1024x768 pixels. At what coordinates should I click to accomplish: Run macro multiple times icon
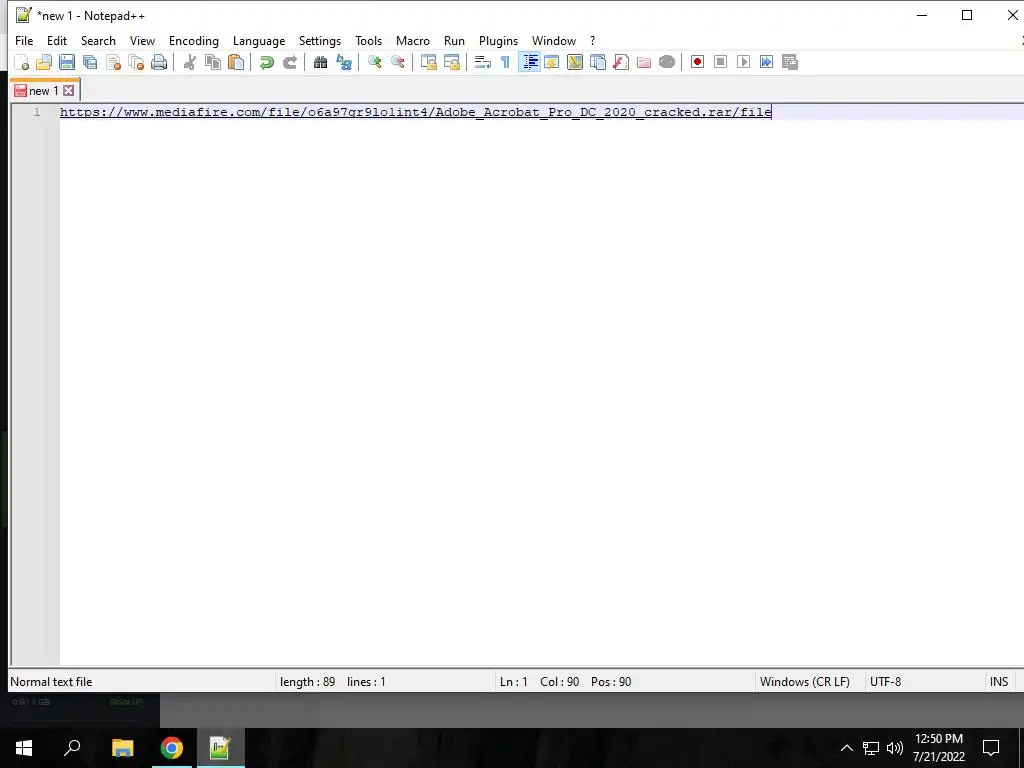point(766,62)
